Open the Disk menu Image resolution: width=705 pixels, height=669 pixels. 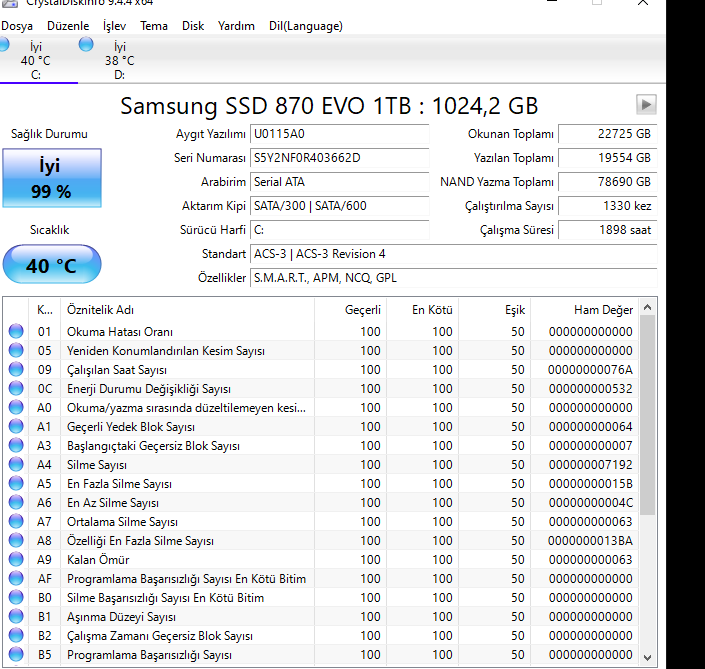pyautogui.click(x=193, y=26)
